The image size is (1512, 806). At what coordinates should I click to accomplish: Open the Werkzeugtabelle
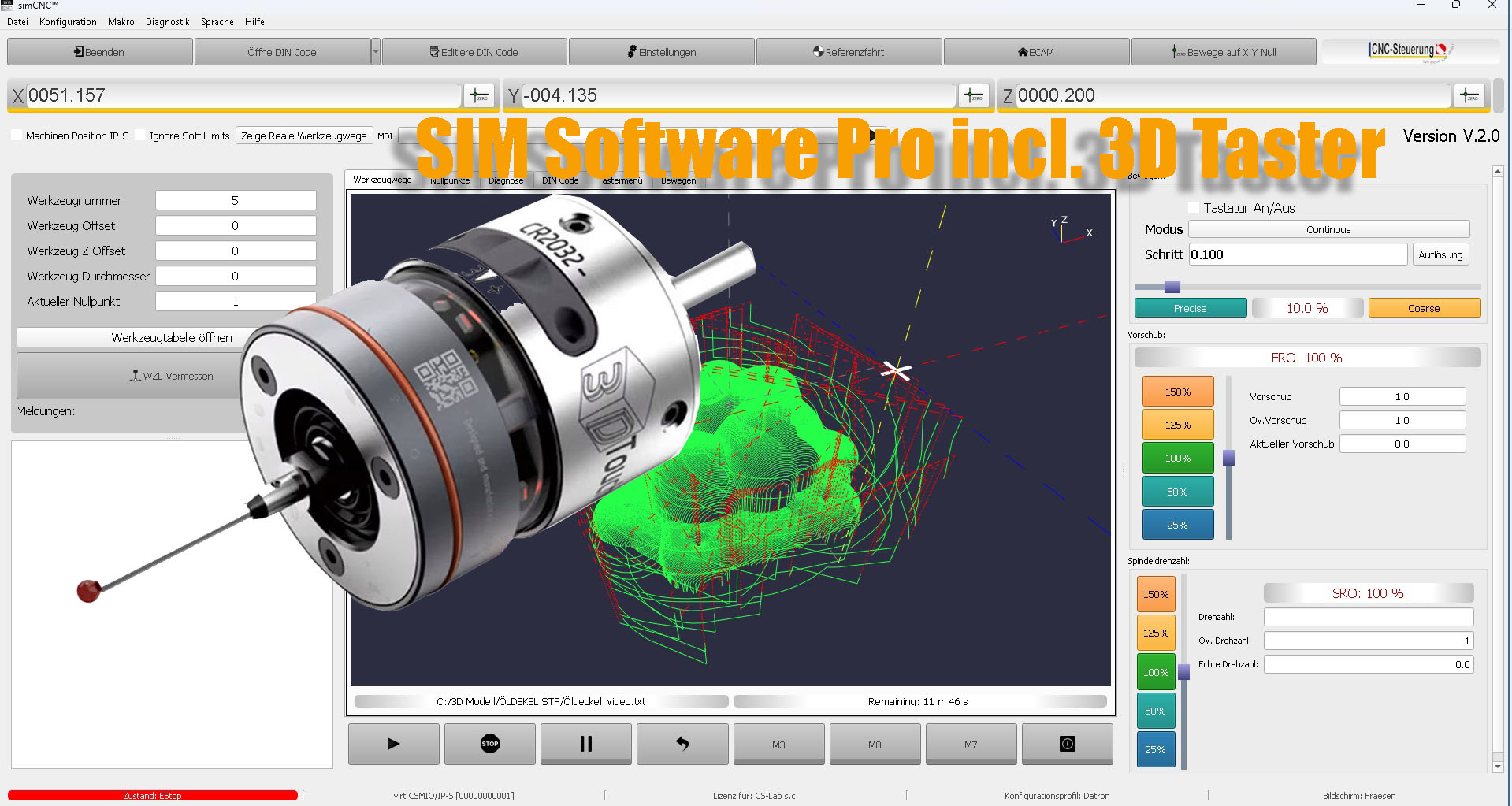tap(172, 337)
